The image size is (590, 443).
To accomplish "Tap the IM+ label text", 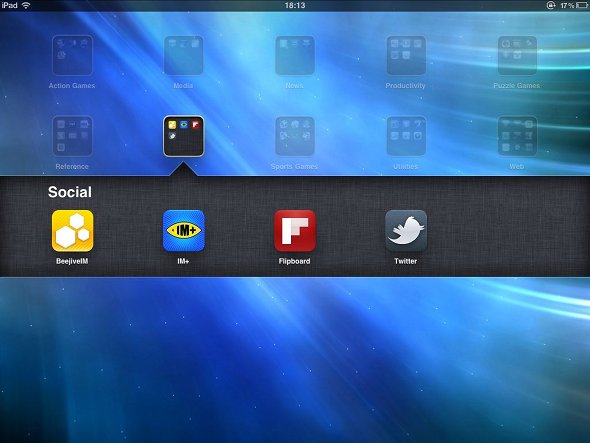I will pyautogui.click(x=183, y=261).
